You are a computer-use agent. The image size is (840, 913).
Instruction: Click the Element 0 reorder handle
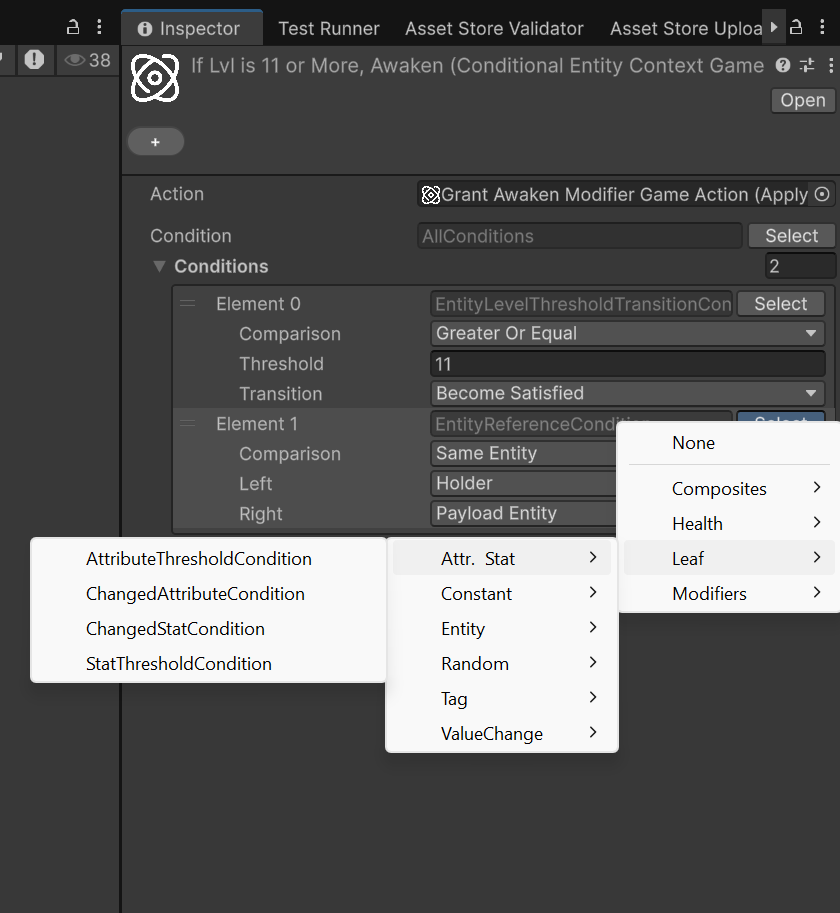pos(187,303)
